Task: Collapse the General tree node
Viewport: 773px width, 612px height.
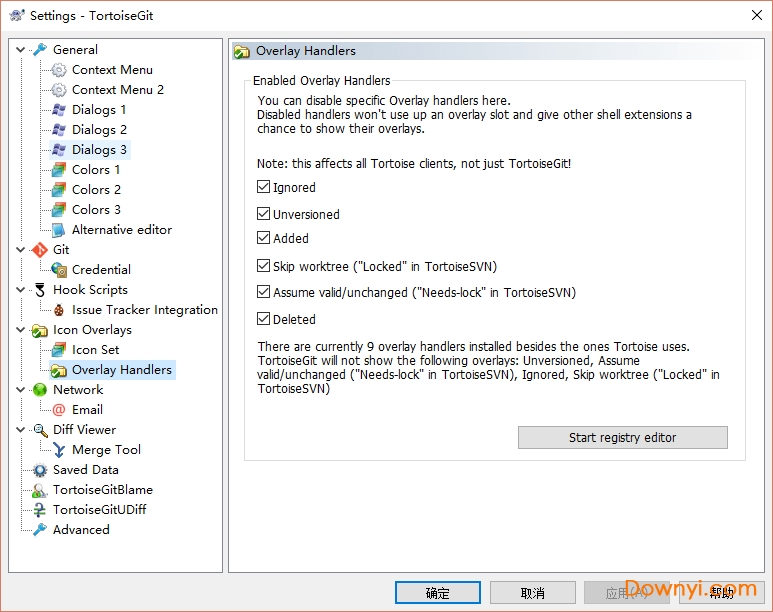Action: [x=21, y=49]
